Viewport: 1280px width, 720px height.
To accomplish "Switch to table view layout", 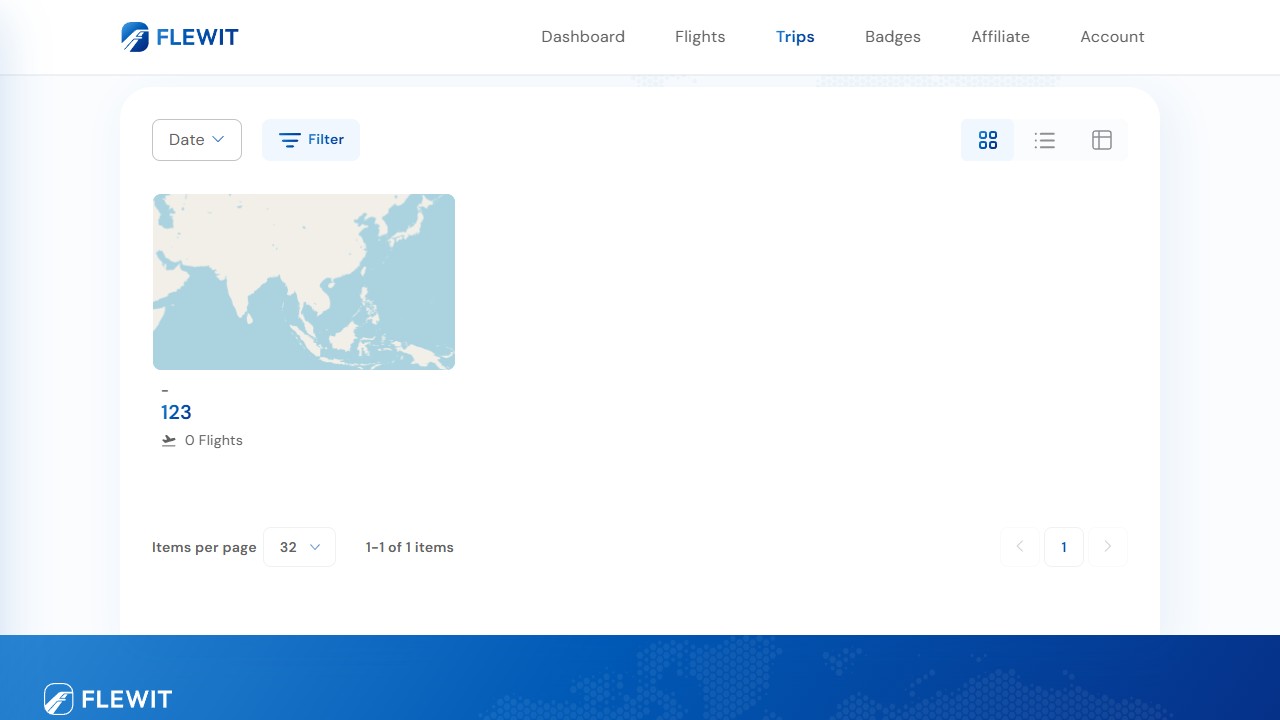I will tap(1102, 140).
